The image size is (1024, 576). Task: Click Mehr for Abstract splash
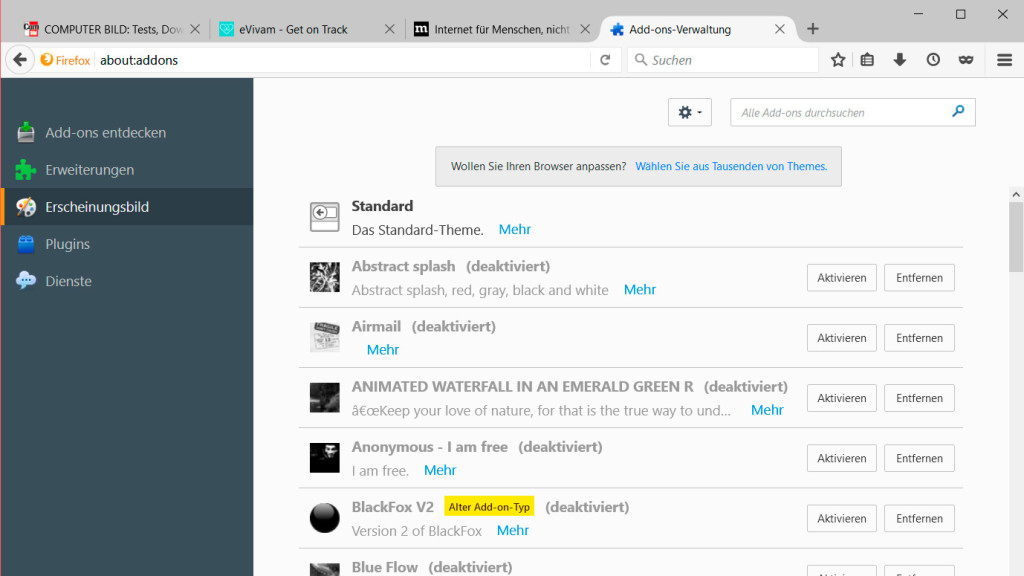(640, 289)
